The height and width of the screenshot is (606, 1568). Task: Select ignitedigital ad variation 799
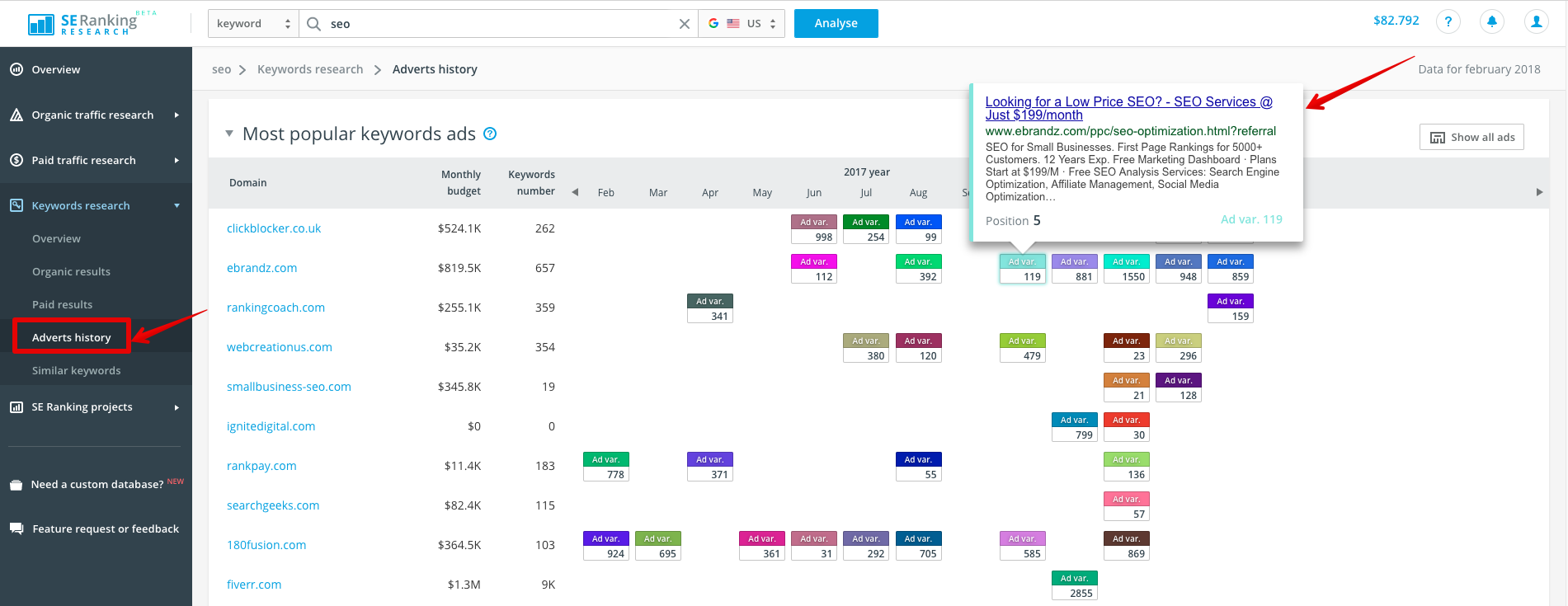1075,427
